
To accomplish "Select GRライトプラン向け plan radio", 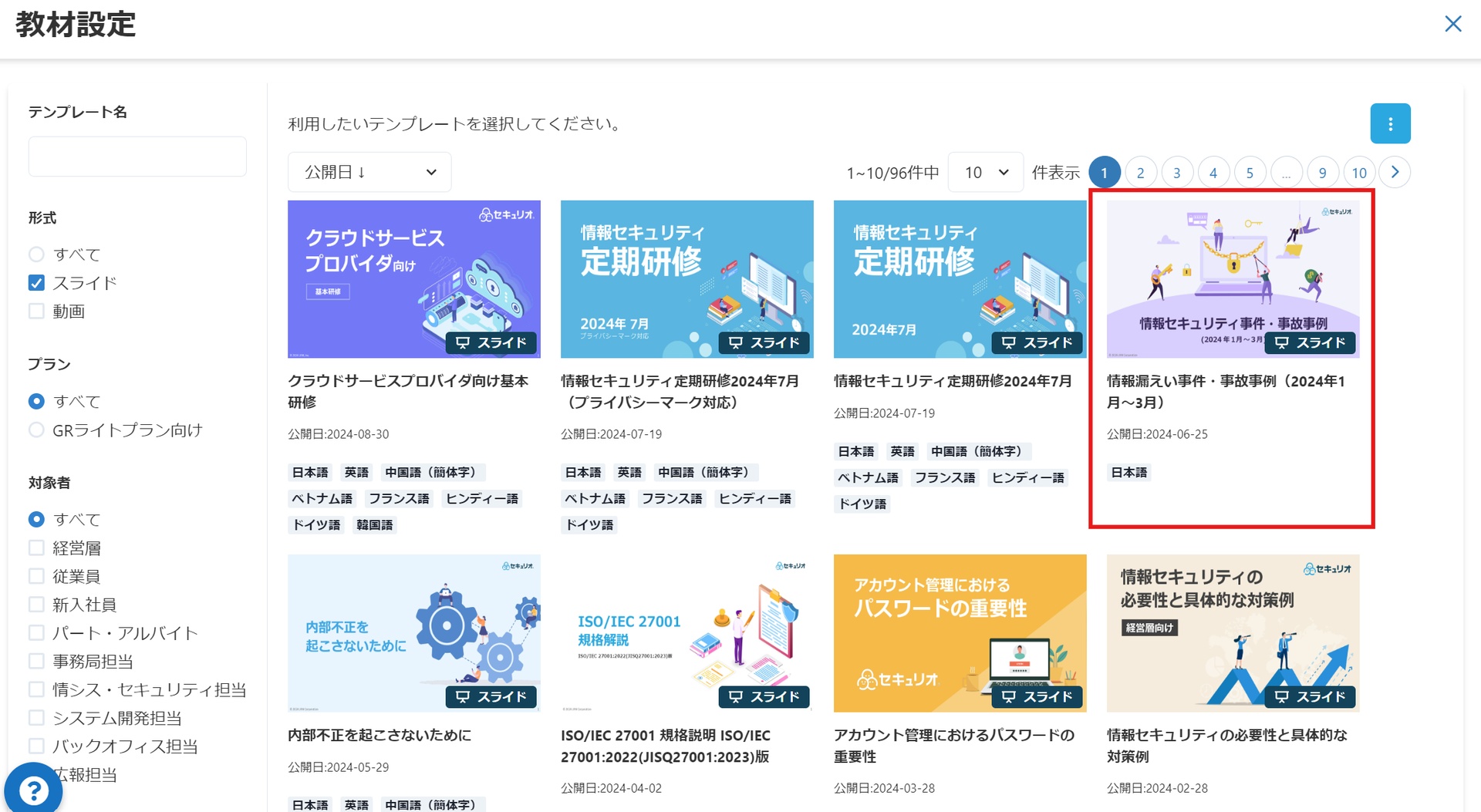I will [x=36, y=430].
